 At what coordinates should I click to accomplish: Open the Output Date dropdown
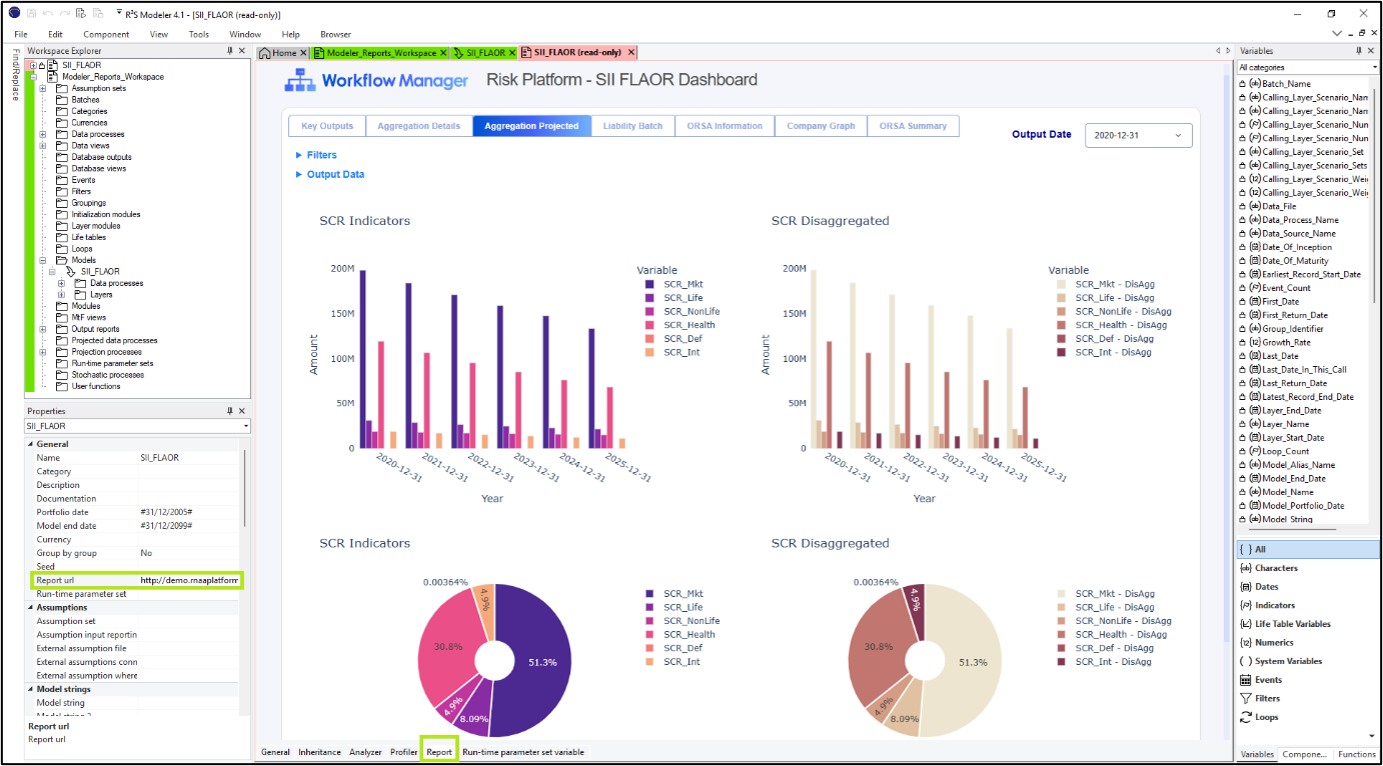click(1138, 135)
